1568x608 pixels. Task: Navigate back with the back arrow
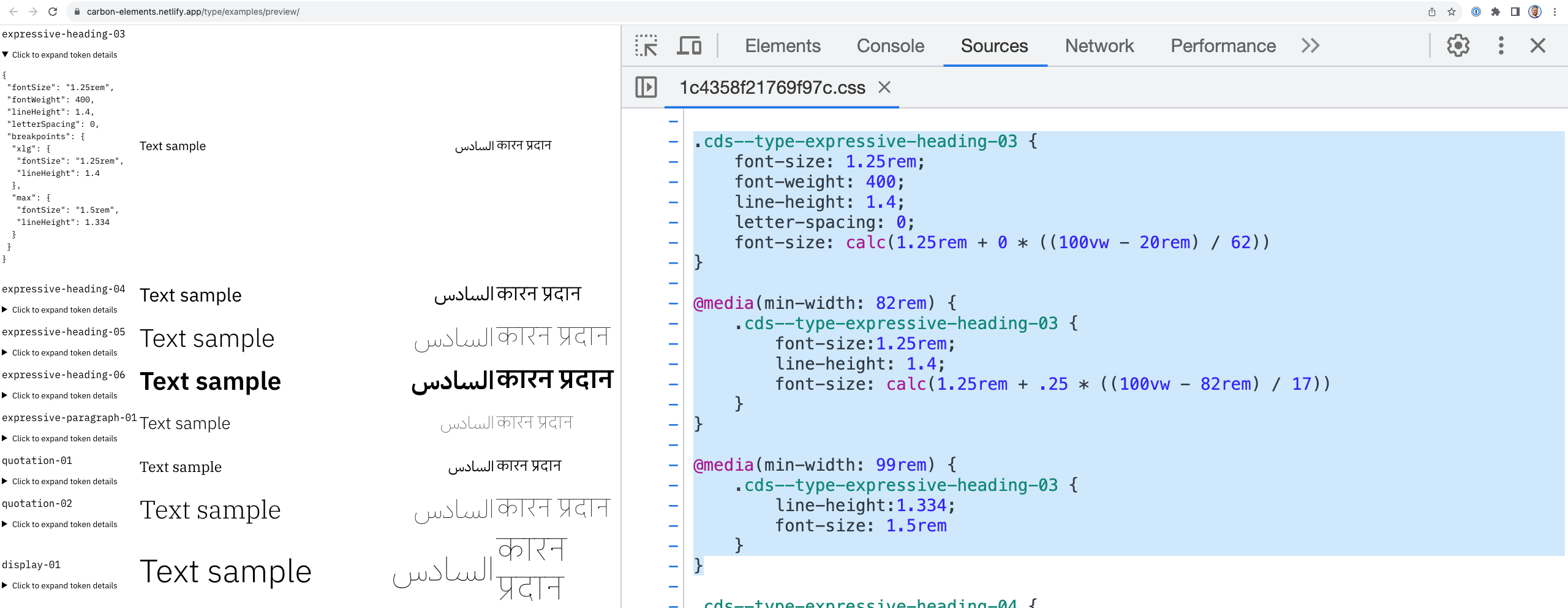coord(12,10)
